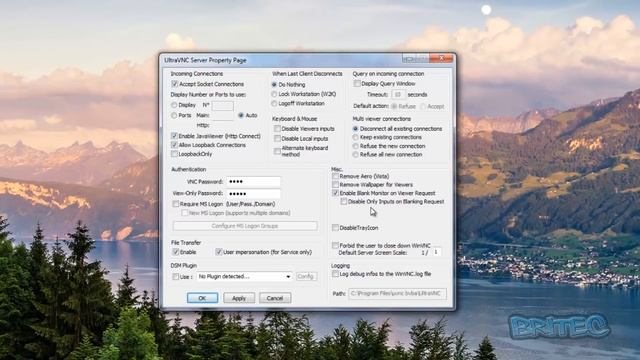
Task: Toggle Allow Loopback Connections checkbox
Action: tap(175, 145)
